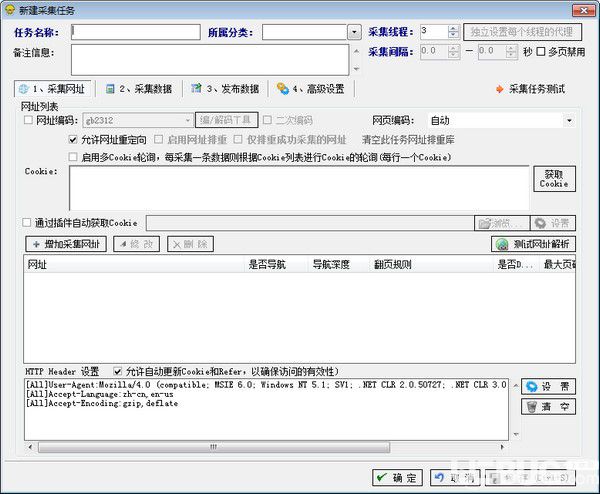This screenshot has height=494, width=600.
Task: Enable the 网址编码 checkbox
Action: coord(28,120)
